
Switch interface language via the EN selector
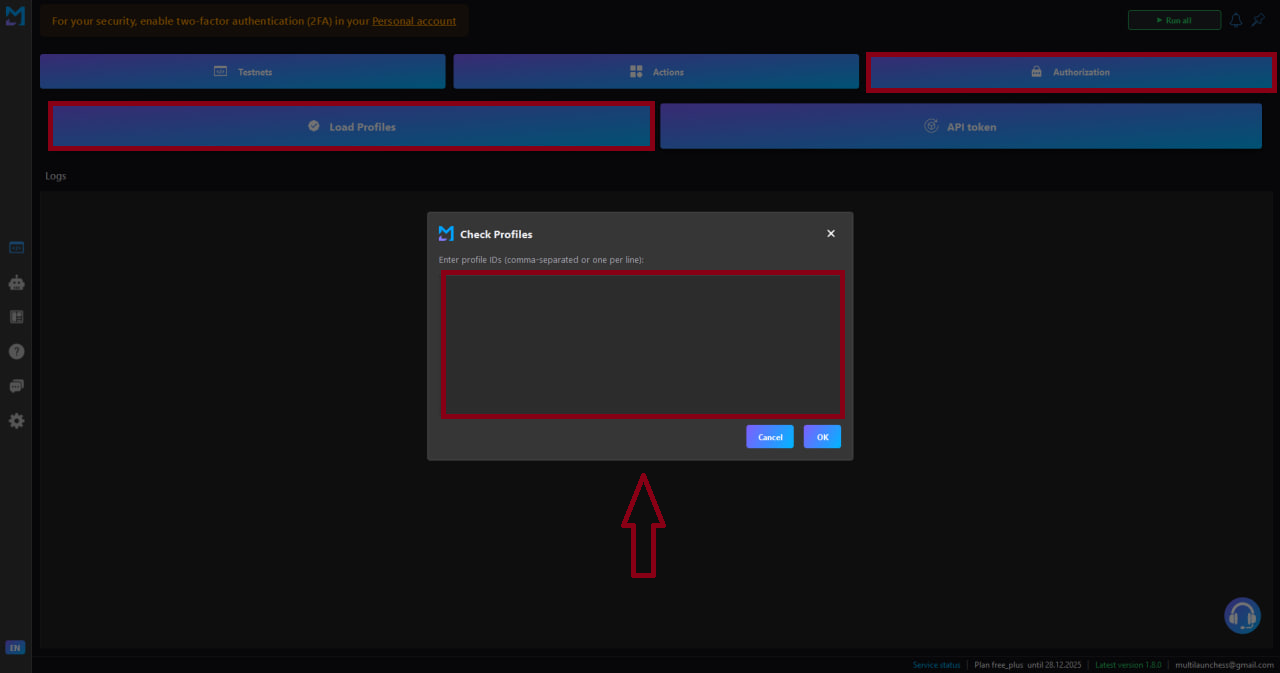(x=15, y=647)
